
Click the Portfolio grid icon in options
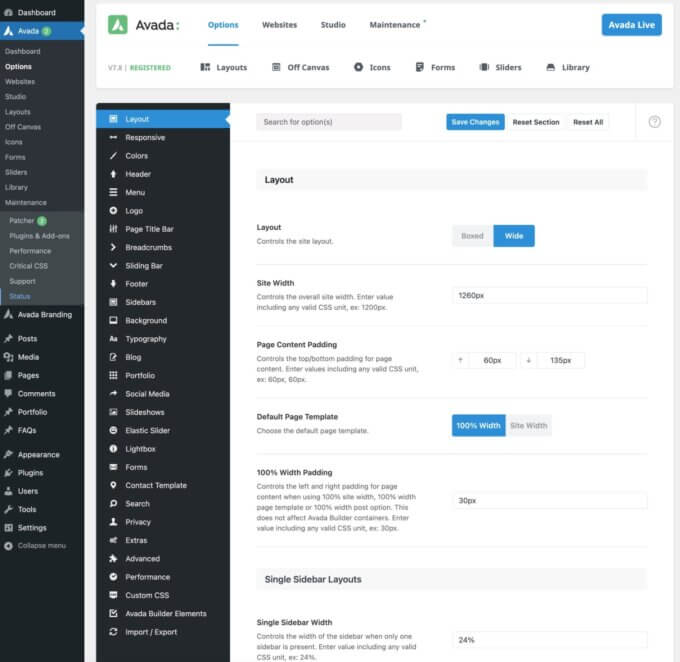tap(113, 375)
